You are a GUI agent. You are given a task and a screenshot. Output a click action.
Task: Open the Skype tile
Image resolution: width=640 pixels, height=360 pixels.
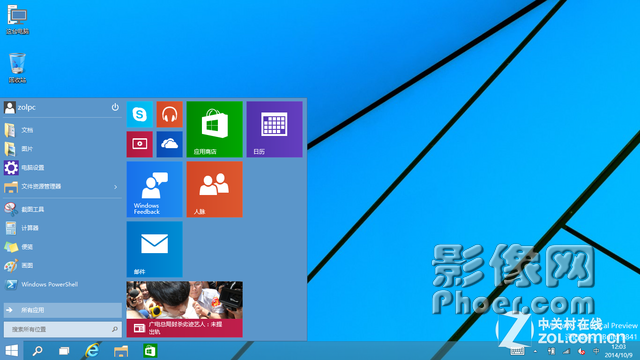click(140, 114)
